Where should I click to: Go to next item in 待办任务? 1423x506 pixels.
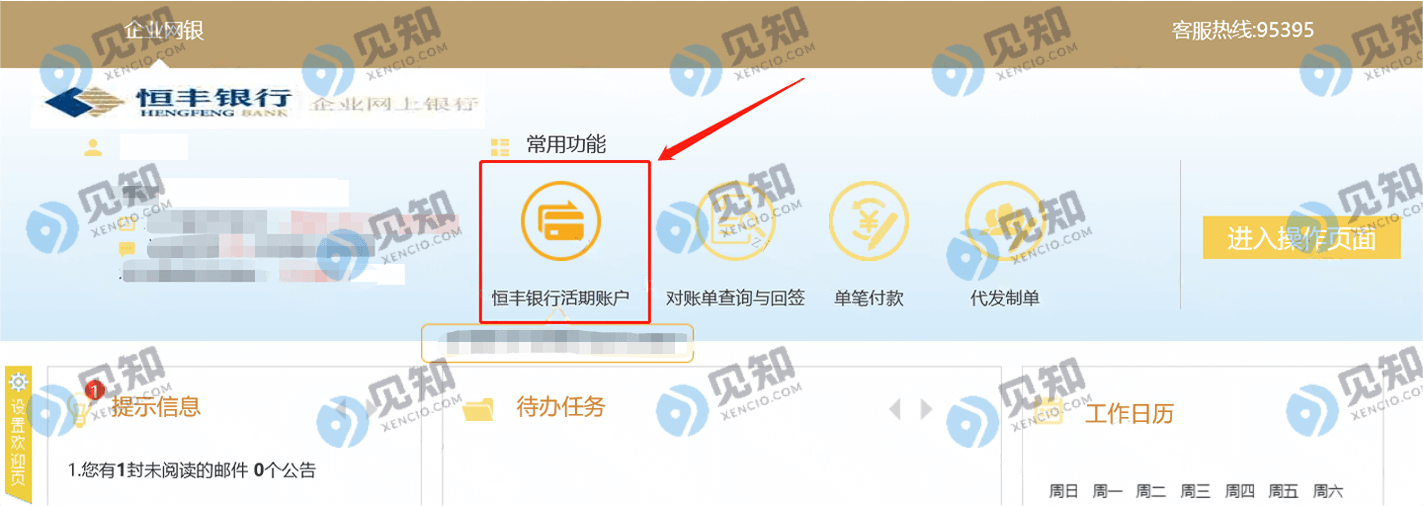coord(926,409)
